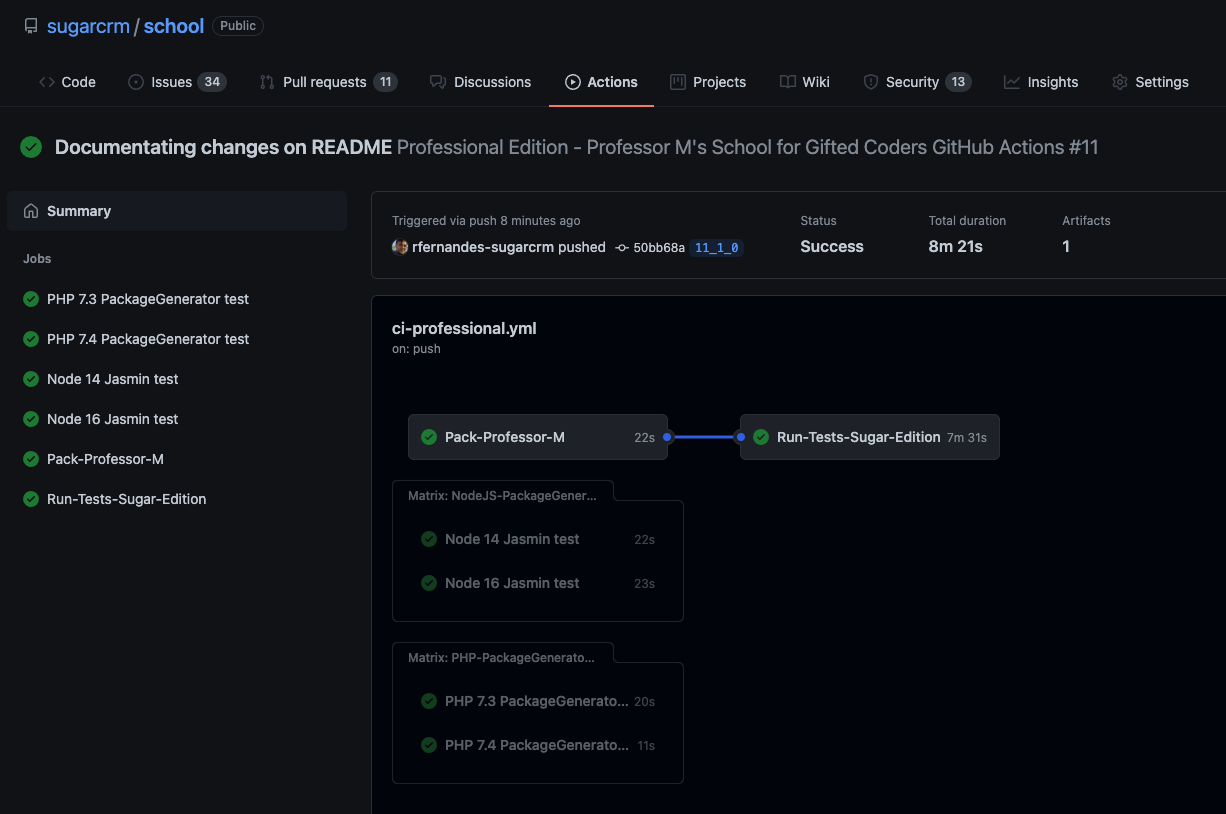
Task: Open the Actions tab
Action: [601, 82]
